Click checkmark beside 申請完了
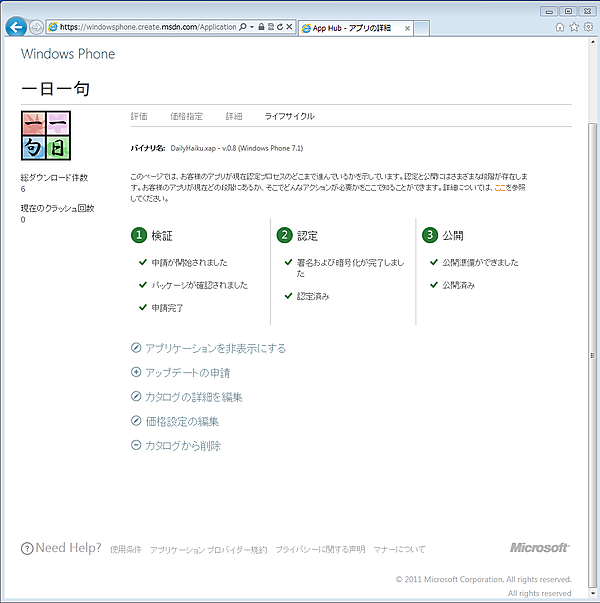 click(x=143, y=307)
